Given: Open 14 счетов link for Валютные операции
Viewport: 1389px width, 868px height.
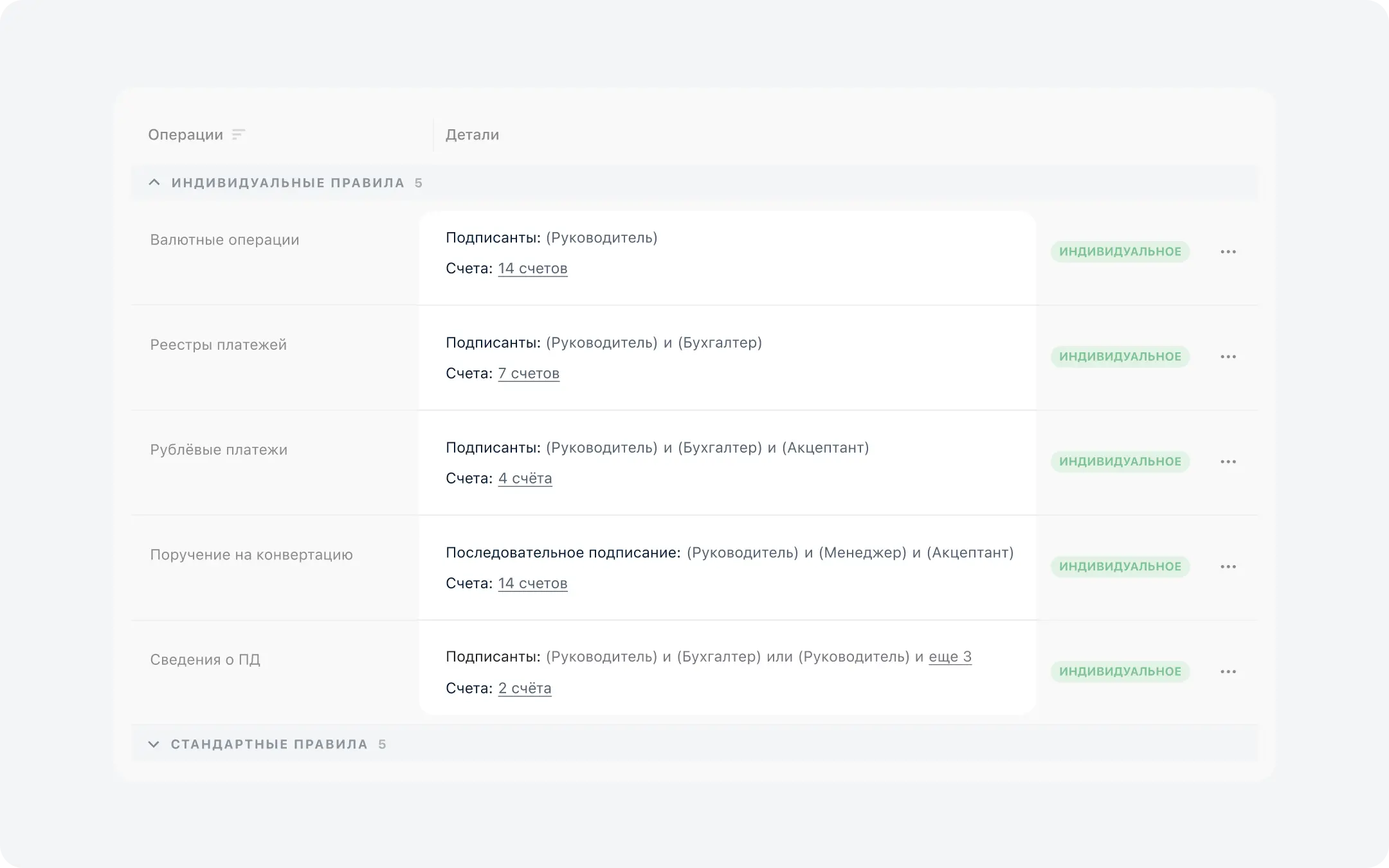Looking at the screenshot, I should tap(532, 268).
